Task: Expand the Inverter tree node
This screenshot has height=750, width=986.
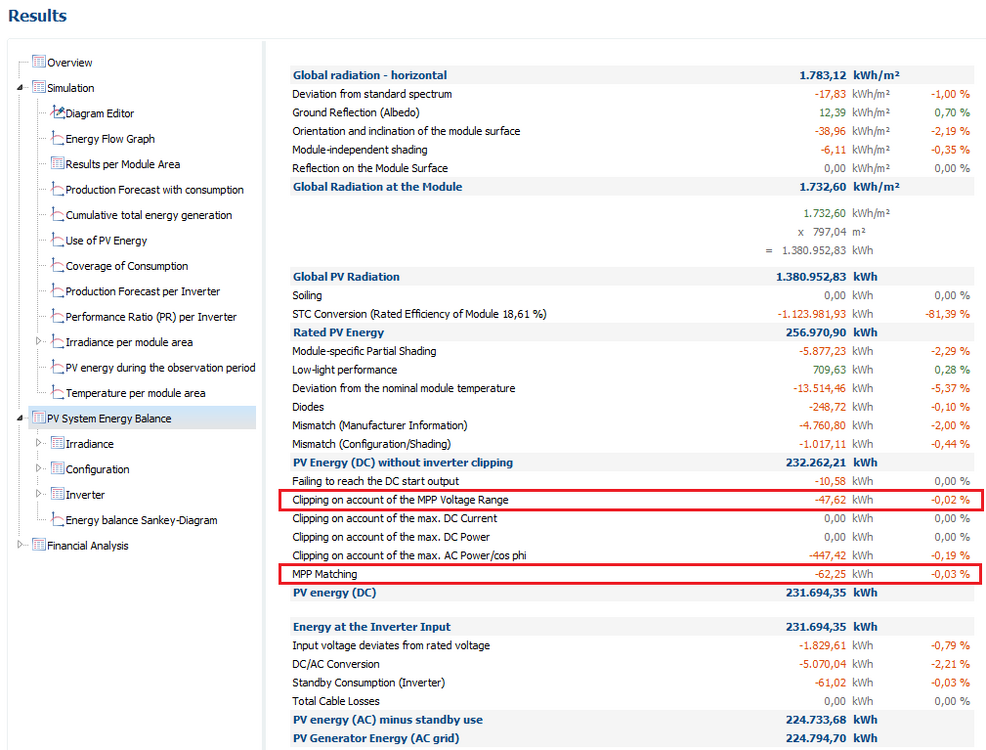Action: click(38, 494)
